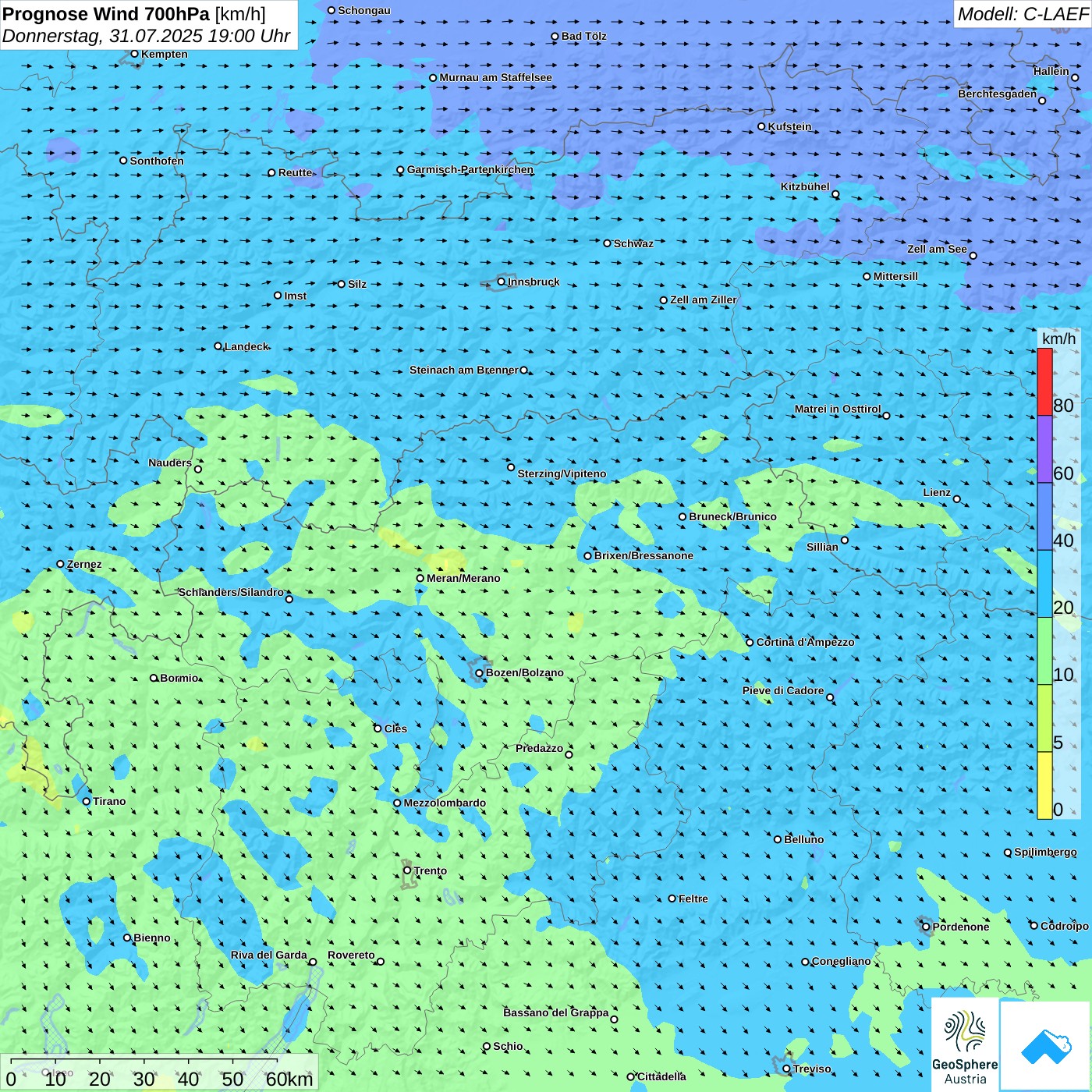This screenshot has height=1092, width=1092.
Task: Select the 'Bruneck/Brunico' place label
Action: pos(732,516)
